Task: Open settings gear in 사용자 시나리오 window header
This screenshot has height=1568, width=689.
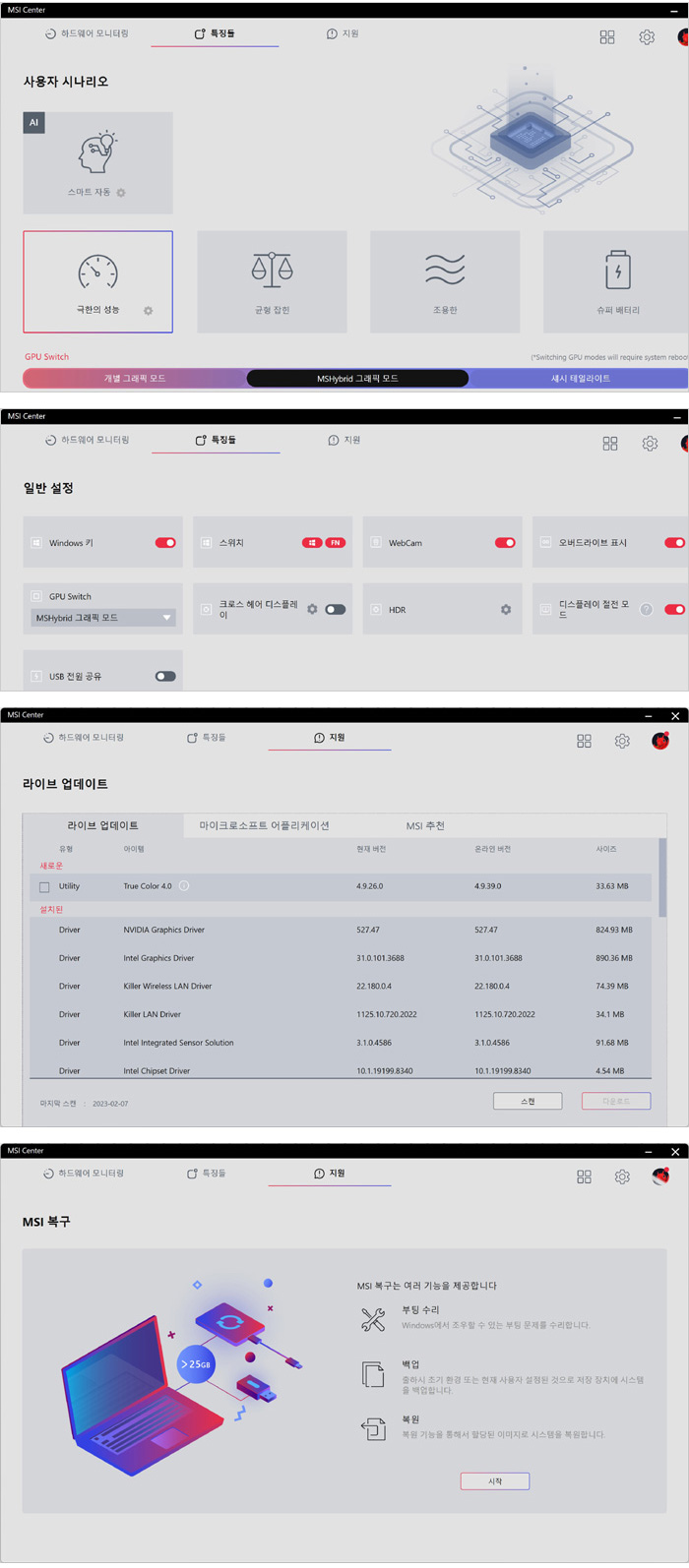Action: click(x=647, y=36)
